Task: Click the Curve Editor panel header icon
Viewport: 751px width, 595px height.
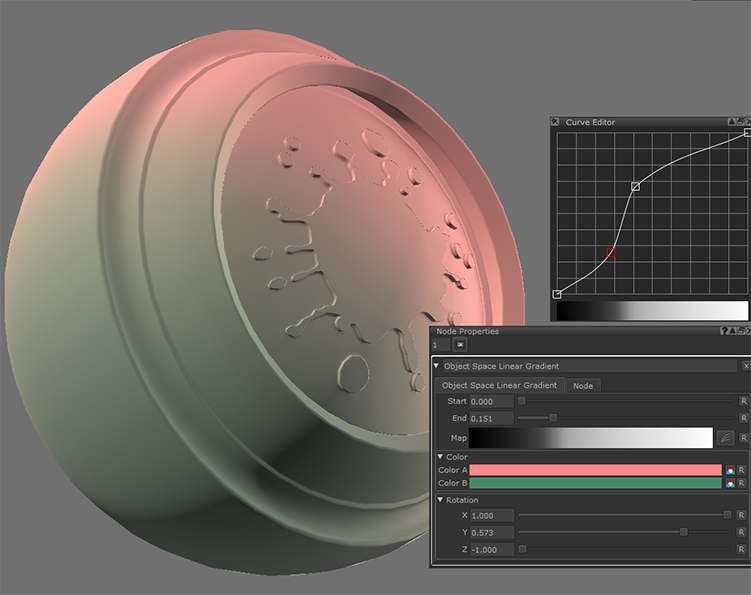Action: (556, 122)
